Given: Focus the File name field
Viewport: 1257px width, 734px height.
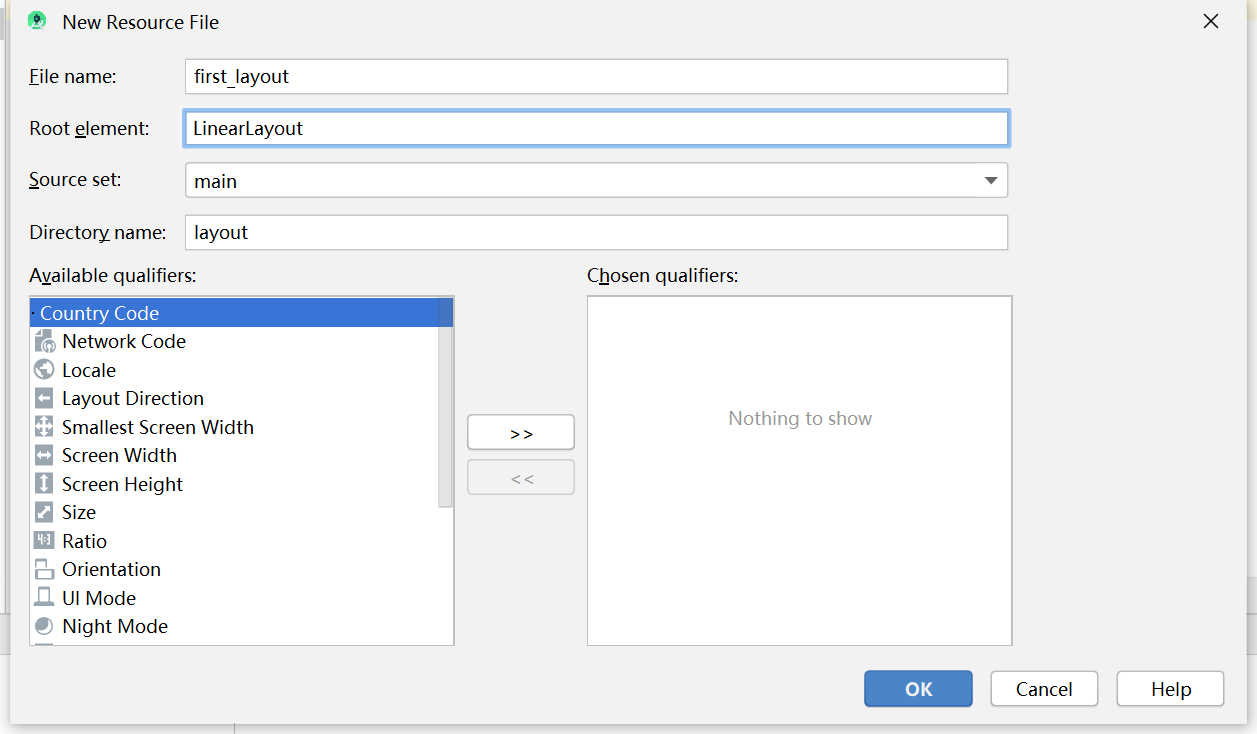Looking at the screenshot, I should coord(596,77).
